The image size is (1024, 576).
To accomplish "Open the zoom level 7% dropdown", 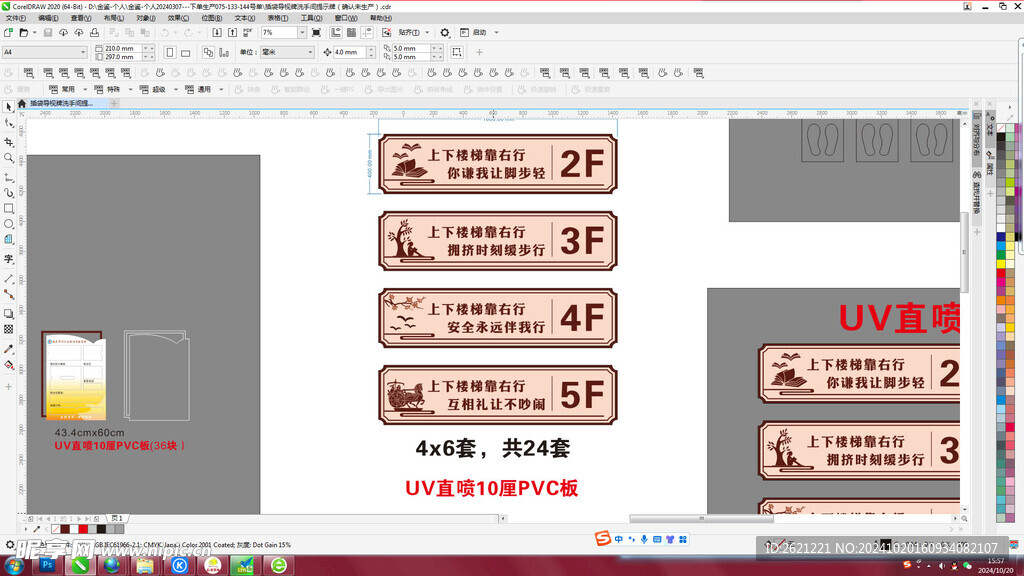I will (302, 32).
